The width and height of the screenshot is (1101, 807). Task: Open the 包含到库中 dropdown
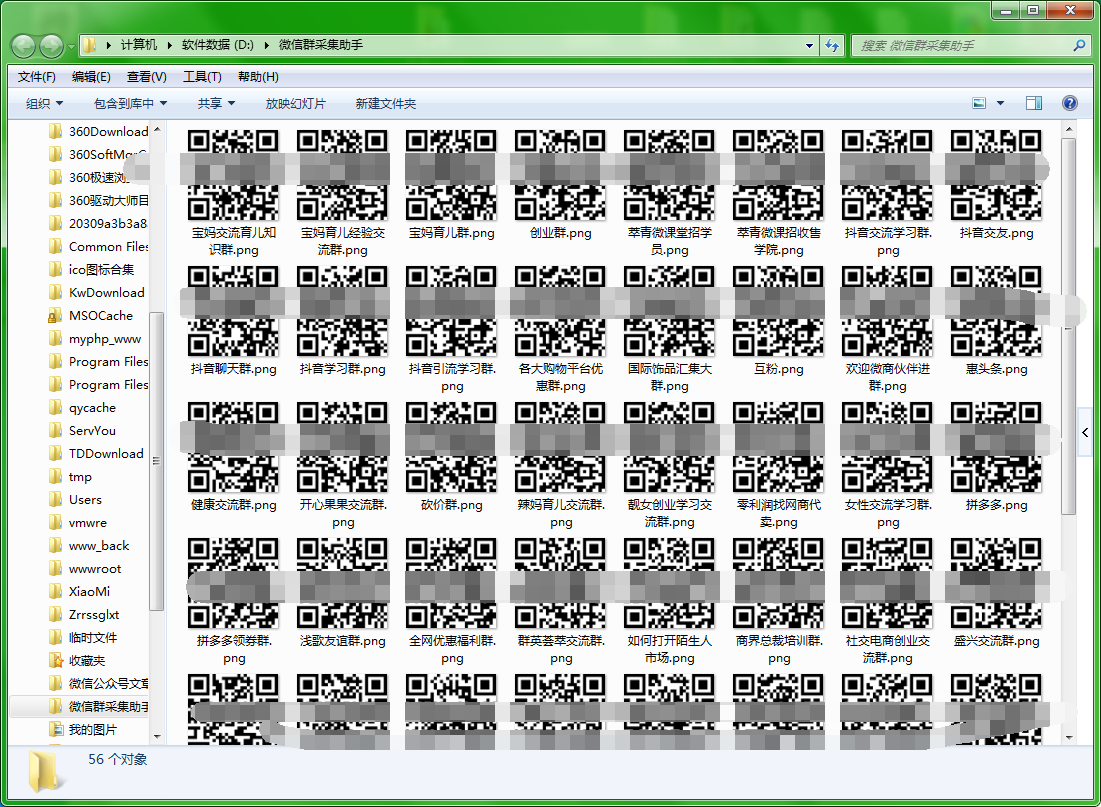(131, 104)
